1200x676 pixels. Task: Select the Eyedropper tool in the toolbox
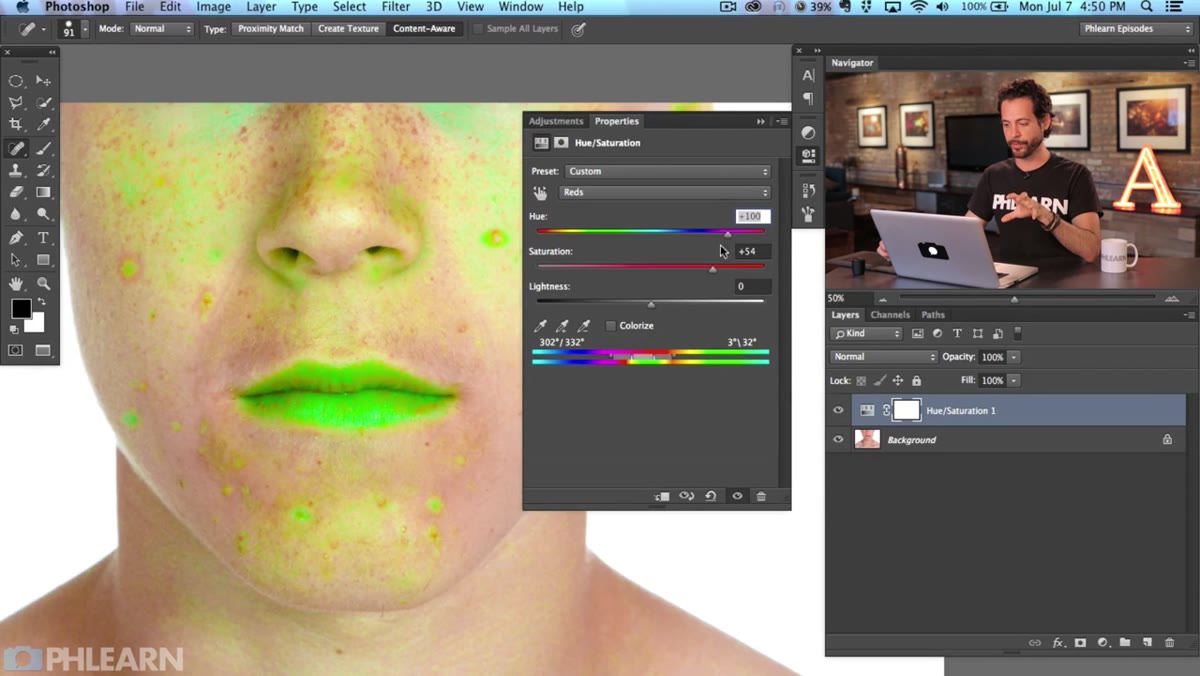43,125
